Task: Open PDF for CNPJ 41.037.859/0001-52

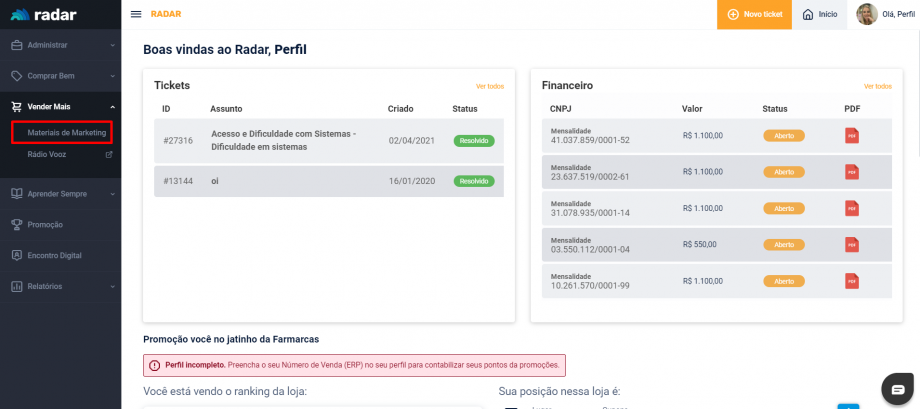Action: pos(851,136)
